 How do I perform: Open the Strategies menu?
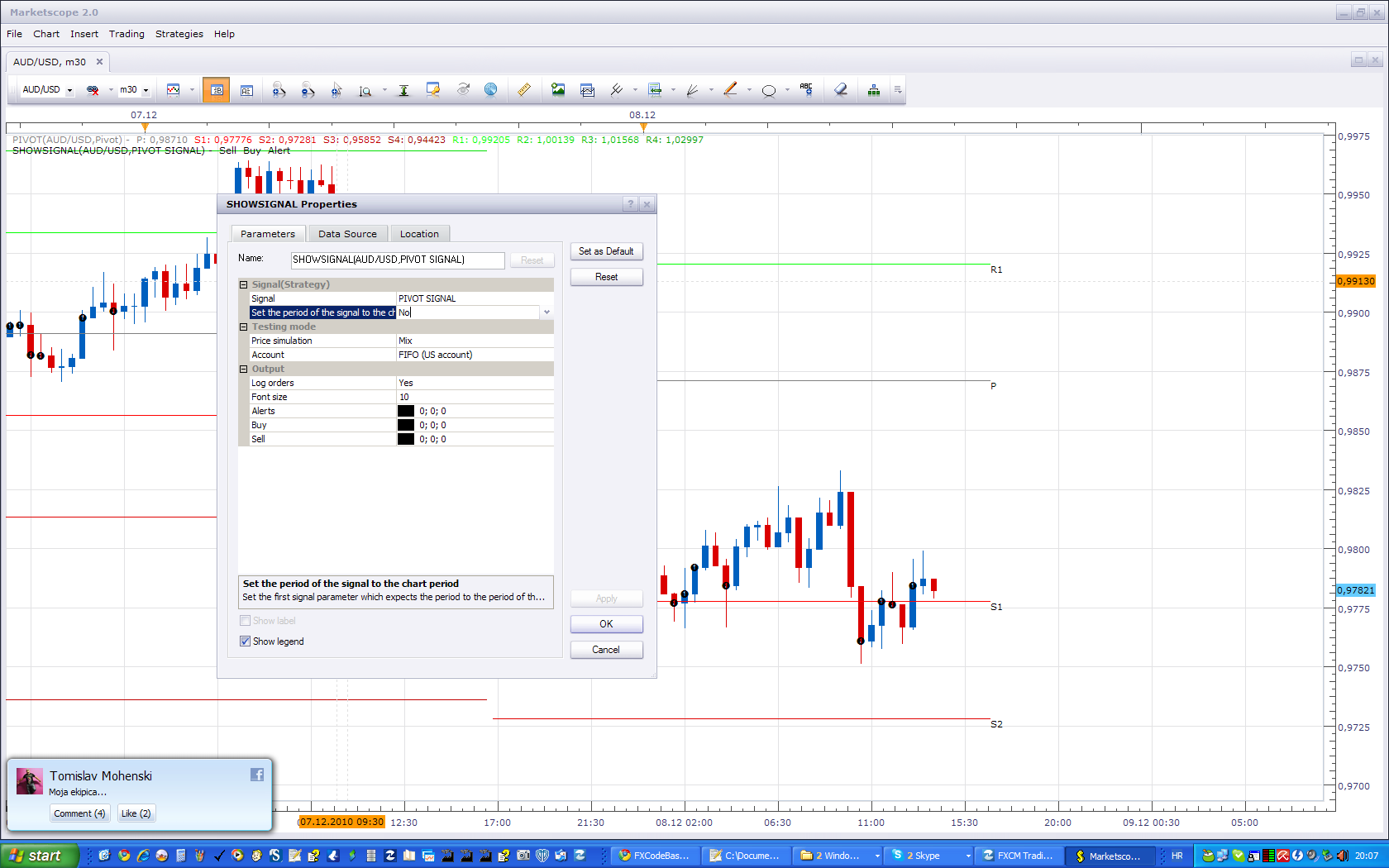(179, 34)
